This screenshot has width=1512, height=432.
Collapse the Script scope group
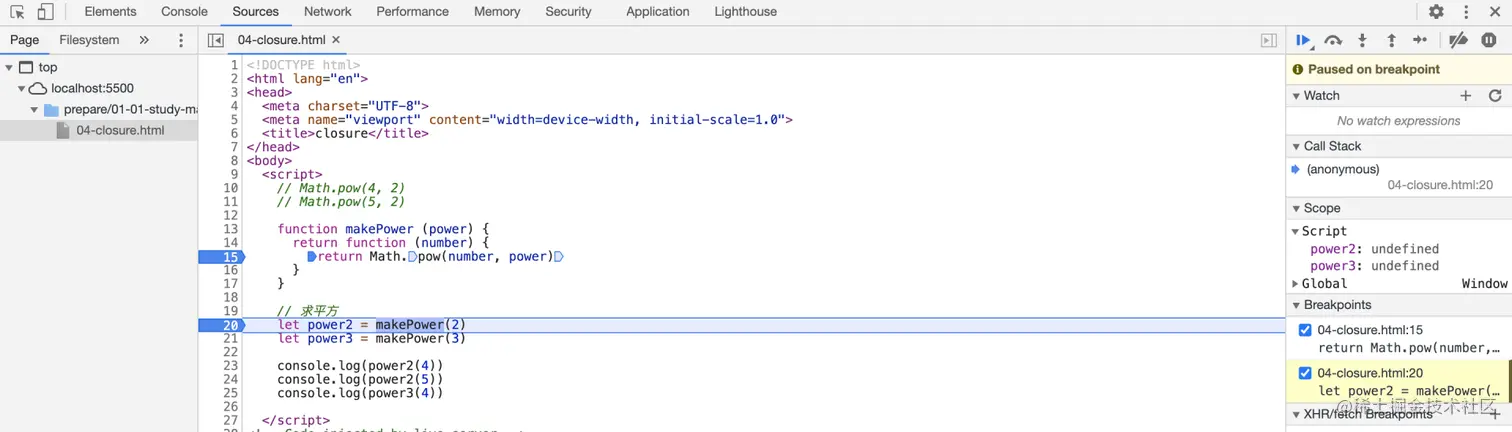[x=1296, y=231]
